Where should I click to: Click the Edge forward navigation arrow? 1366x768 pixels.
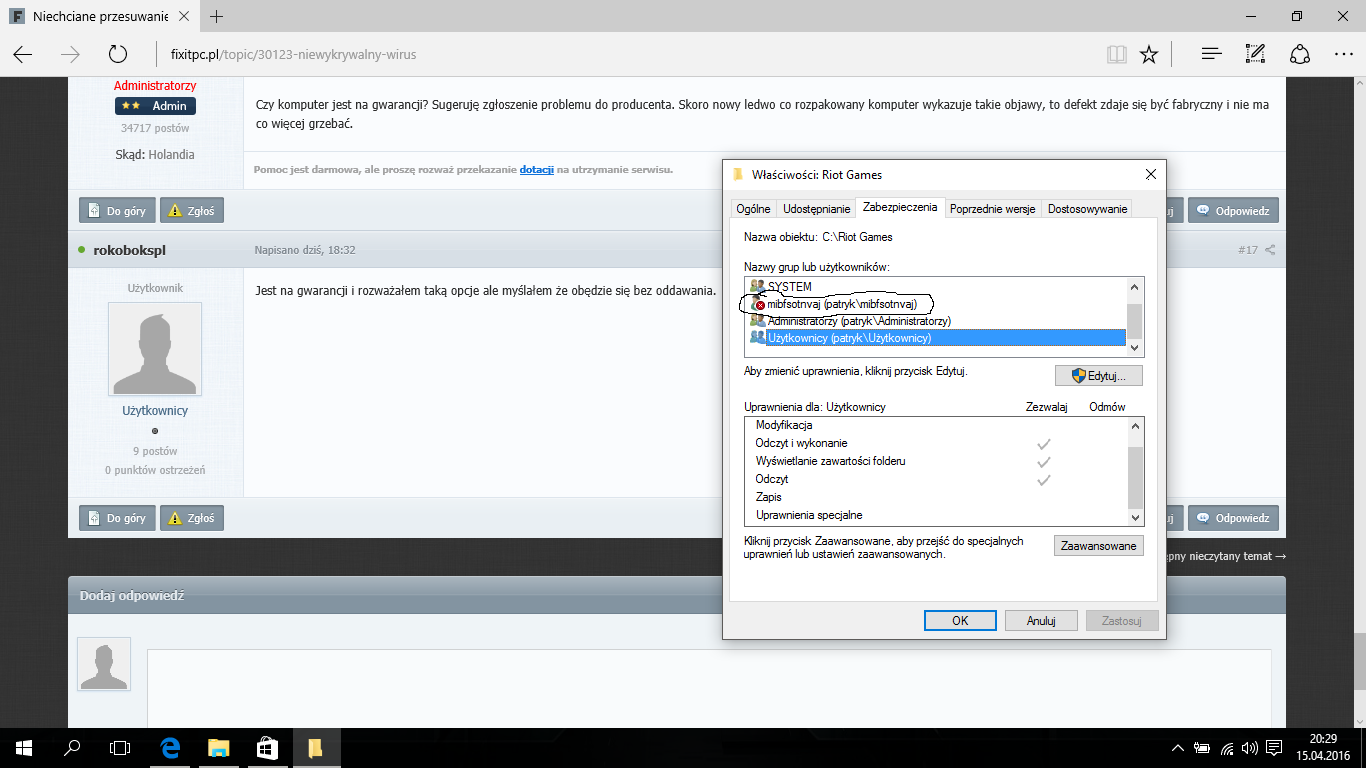point(70,54)
